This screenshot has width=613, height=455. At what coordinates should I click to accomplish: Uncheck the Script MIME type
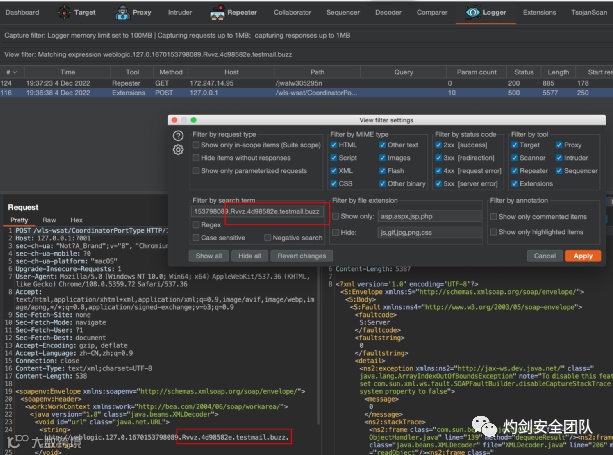coord(333,158)
